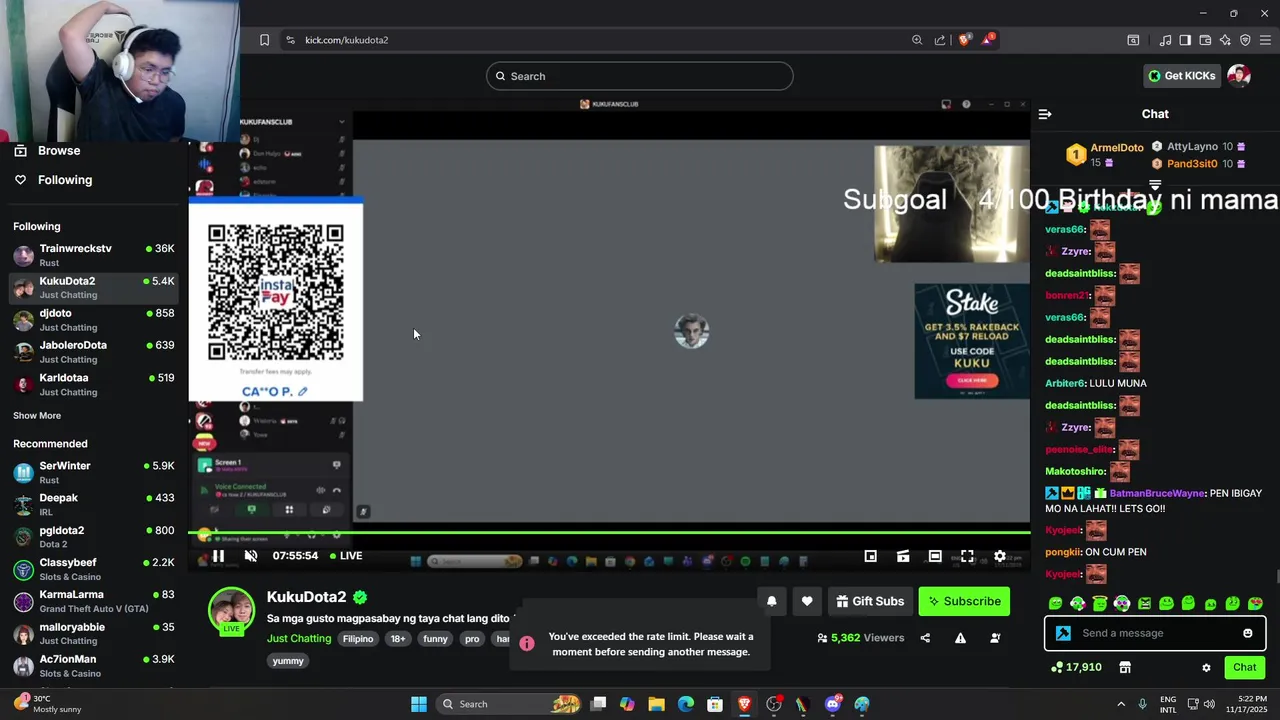Click the kick.com/kukudota2 address bar

click(x=346, y=40)
